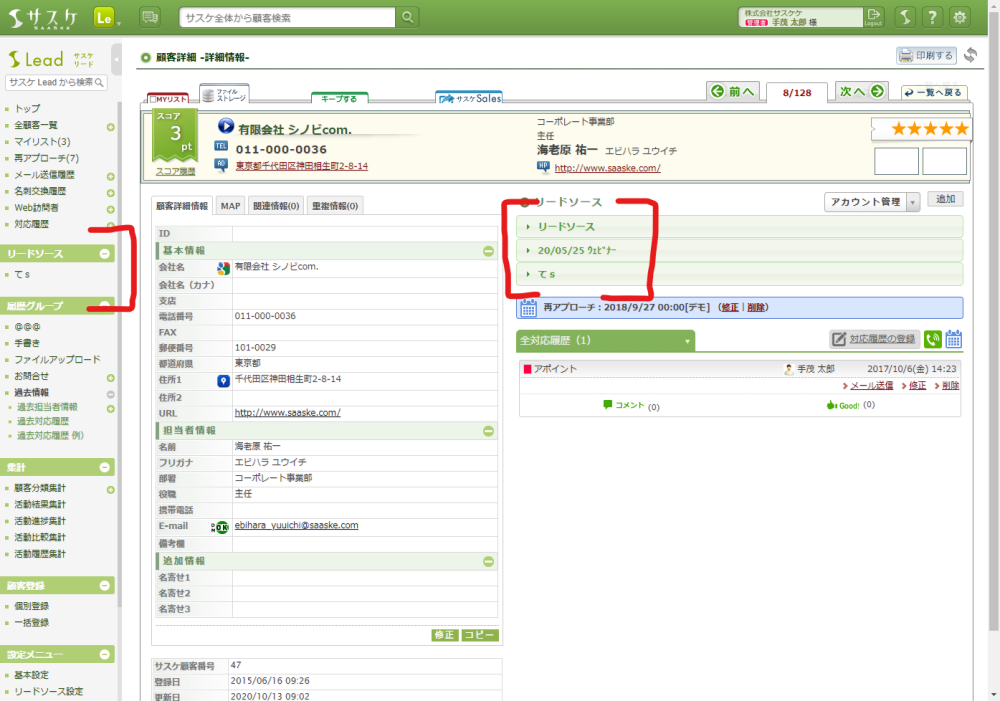Click the green plus icon next to Web訪問者

pyautogui.click(x=110, y=210)
